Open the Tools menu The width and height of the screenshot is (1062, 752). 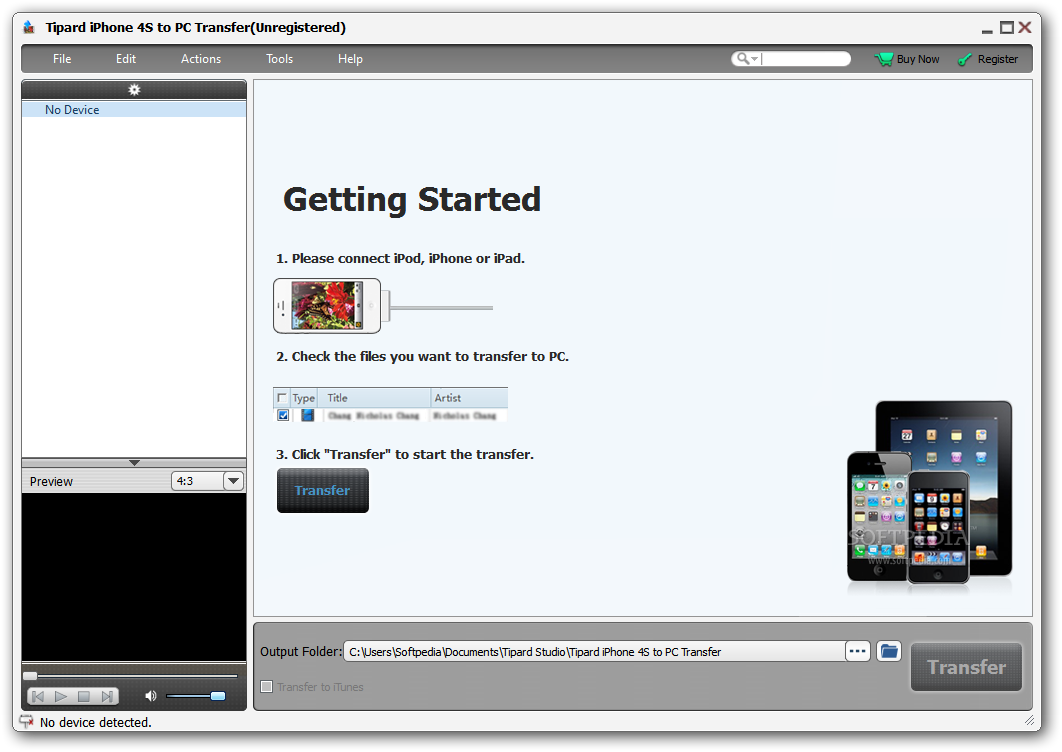click(279, 59)
